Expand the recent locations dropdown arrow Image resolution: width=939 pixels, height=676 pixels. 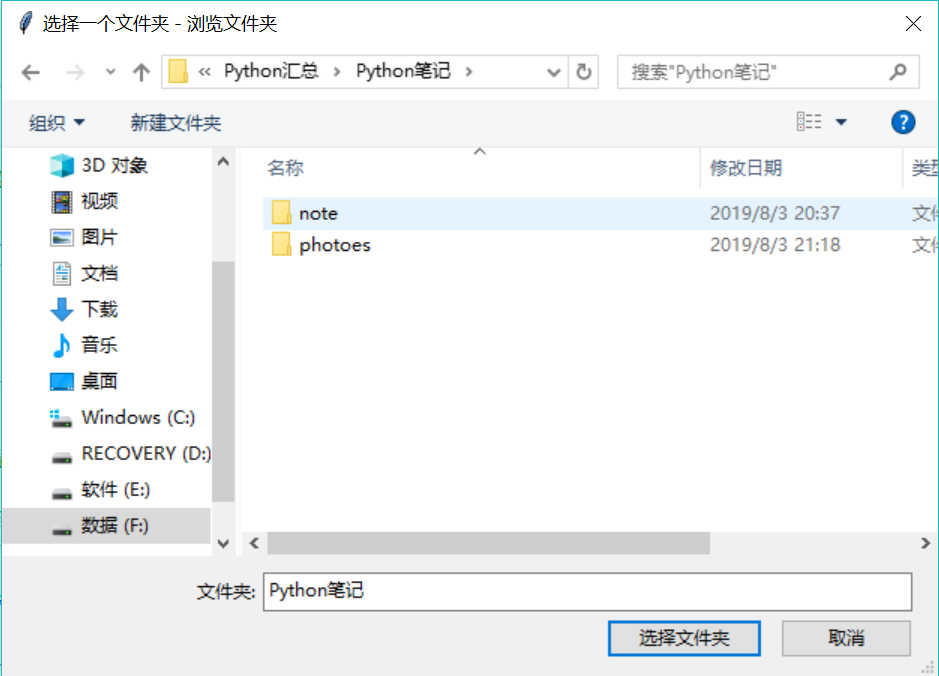110,72
